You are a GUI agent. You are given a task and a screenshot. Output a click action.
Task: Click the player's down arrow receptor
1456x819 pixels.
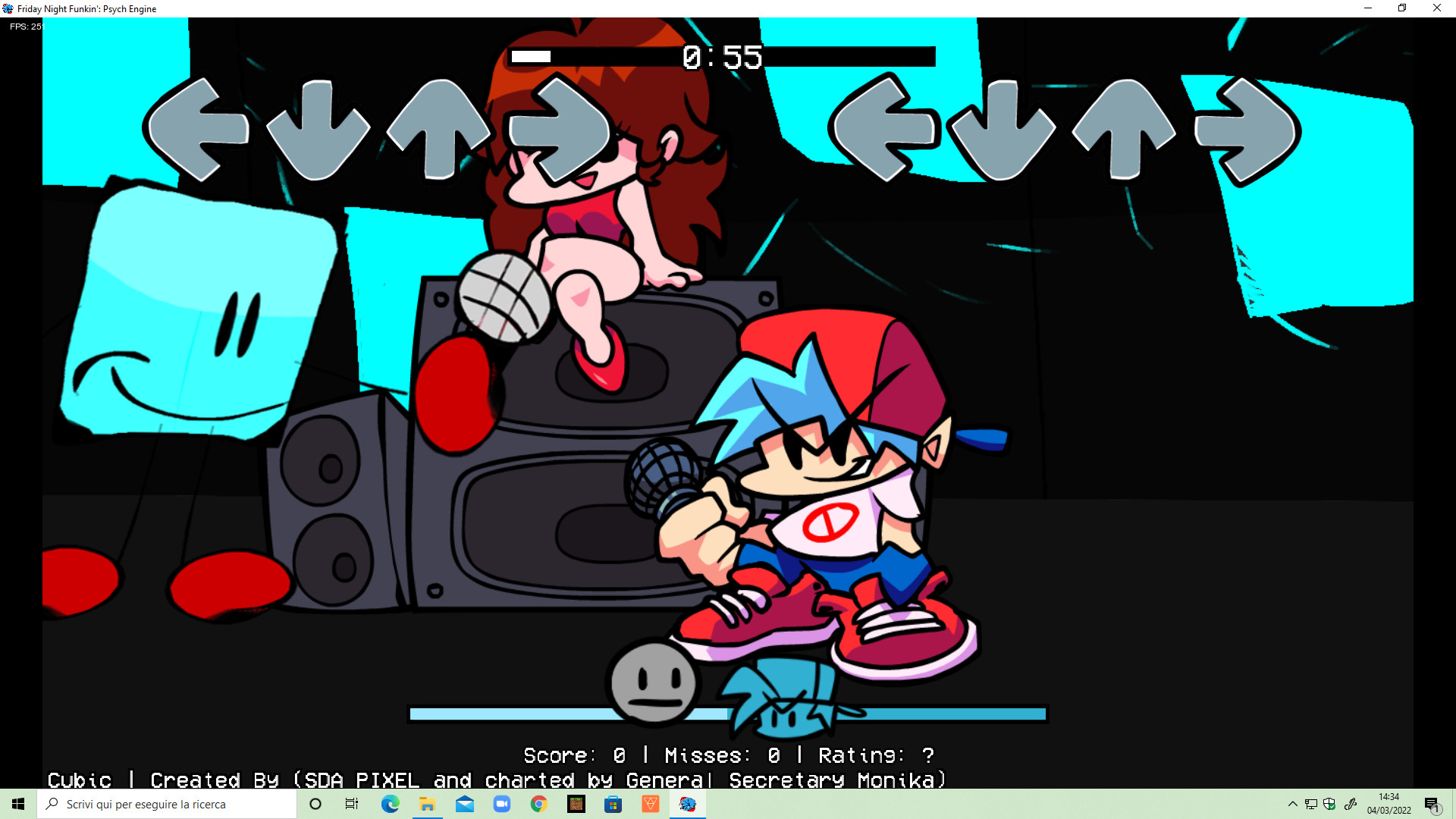1003,130
